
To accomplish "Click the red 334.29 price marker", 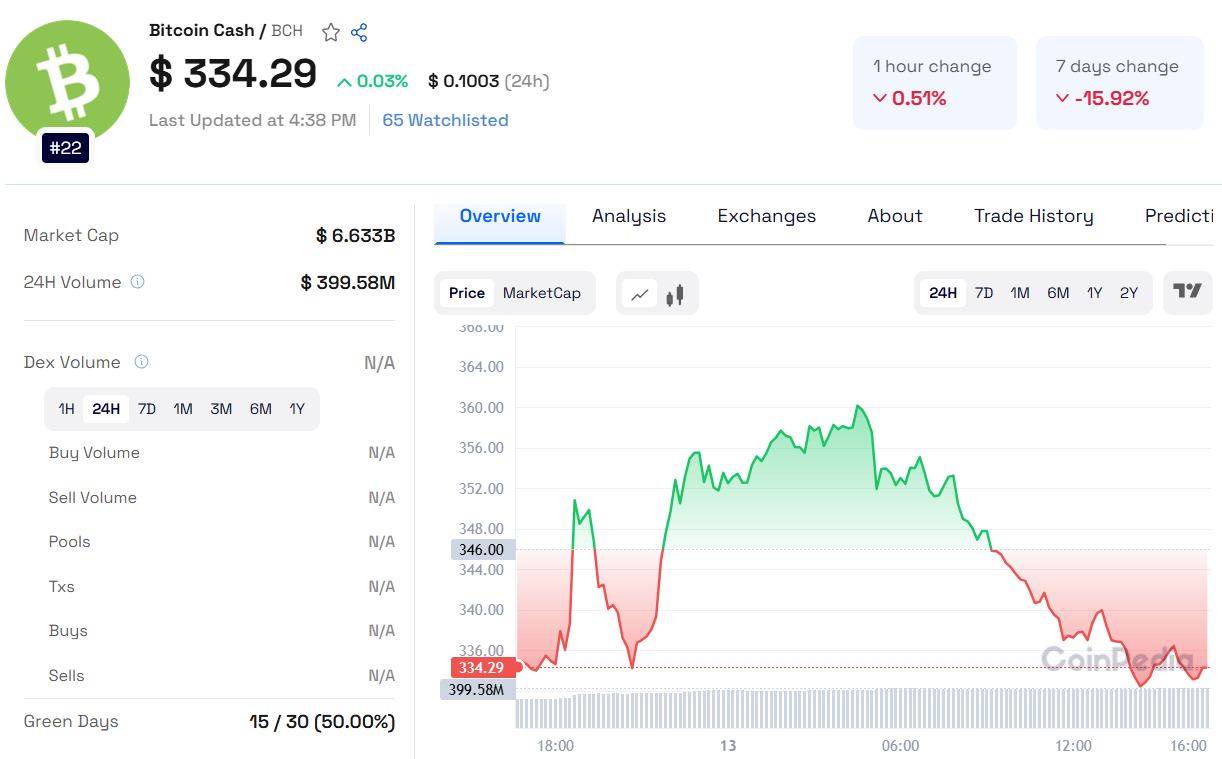I will pyautogui.click(x=484, y=667).
